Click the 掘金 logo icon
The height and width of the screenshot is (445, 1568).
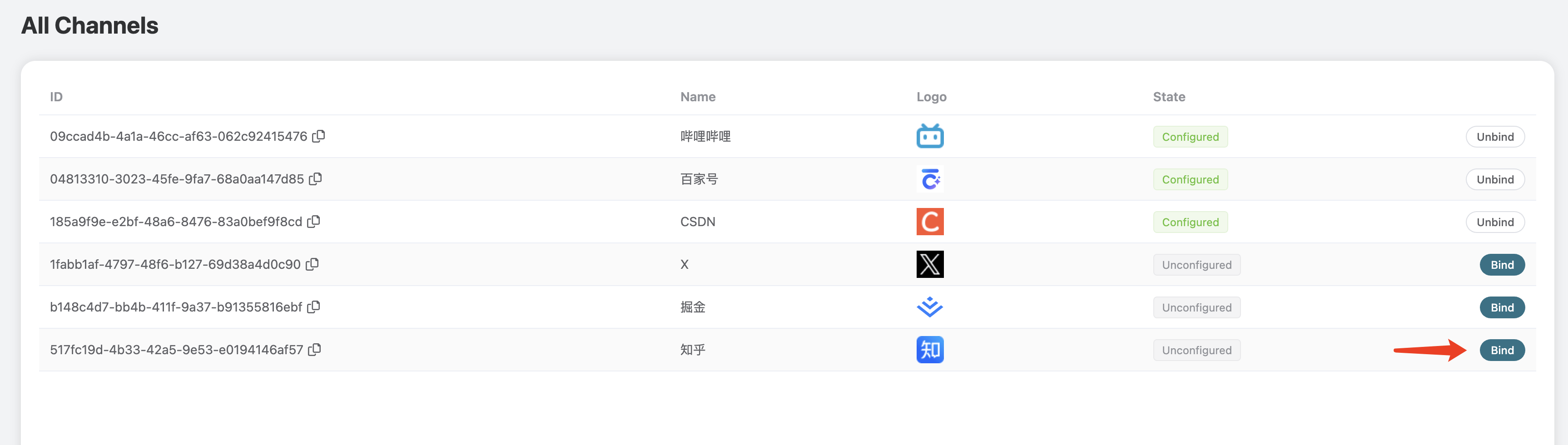click(x=929, y=307)
